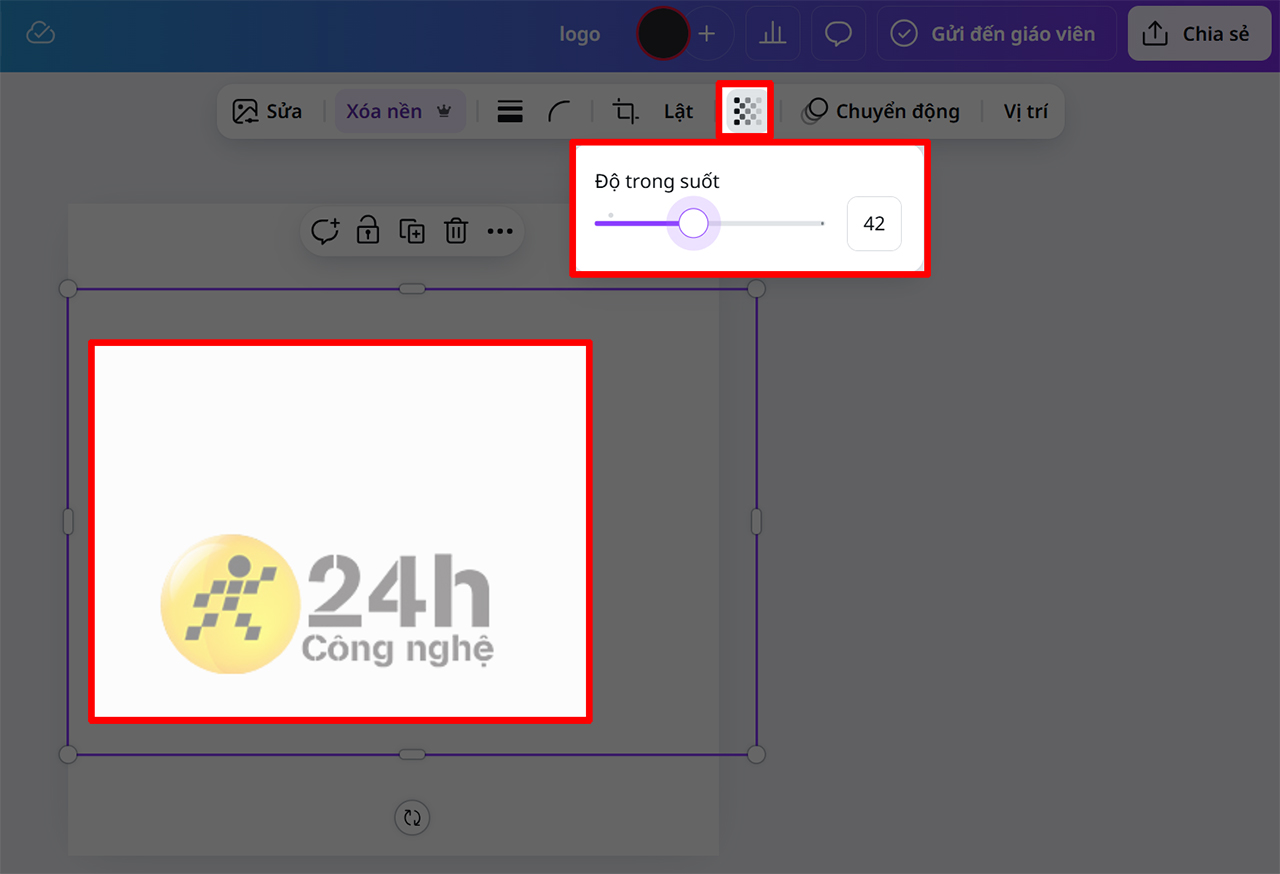1280x874 pixels.
Task: Open the dark profile avatar circle
Action: click(663, 34)
